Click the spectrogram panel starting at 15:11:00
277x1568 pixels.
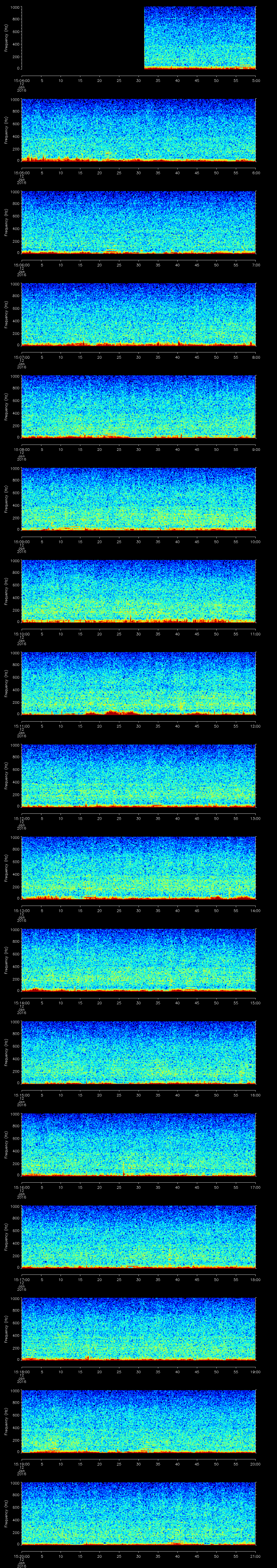pos(139,683)
